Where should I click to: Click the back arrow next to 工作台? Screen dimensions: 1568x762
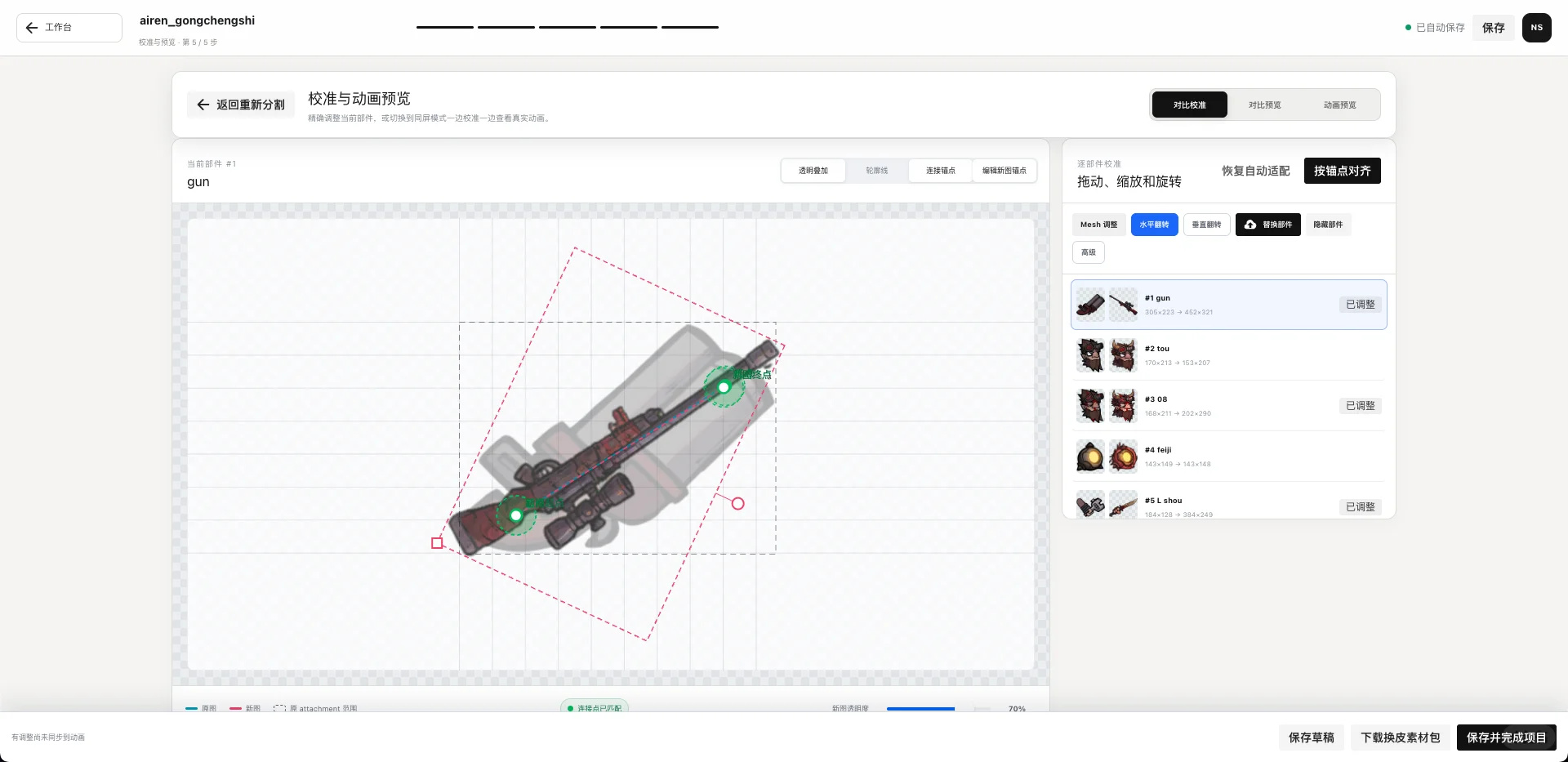[32, 28]
